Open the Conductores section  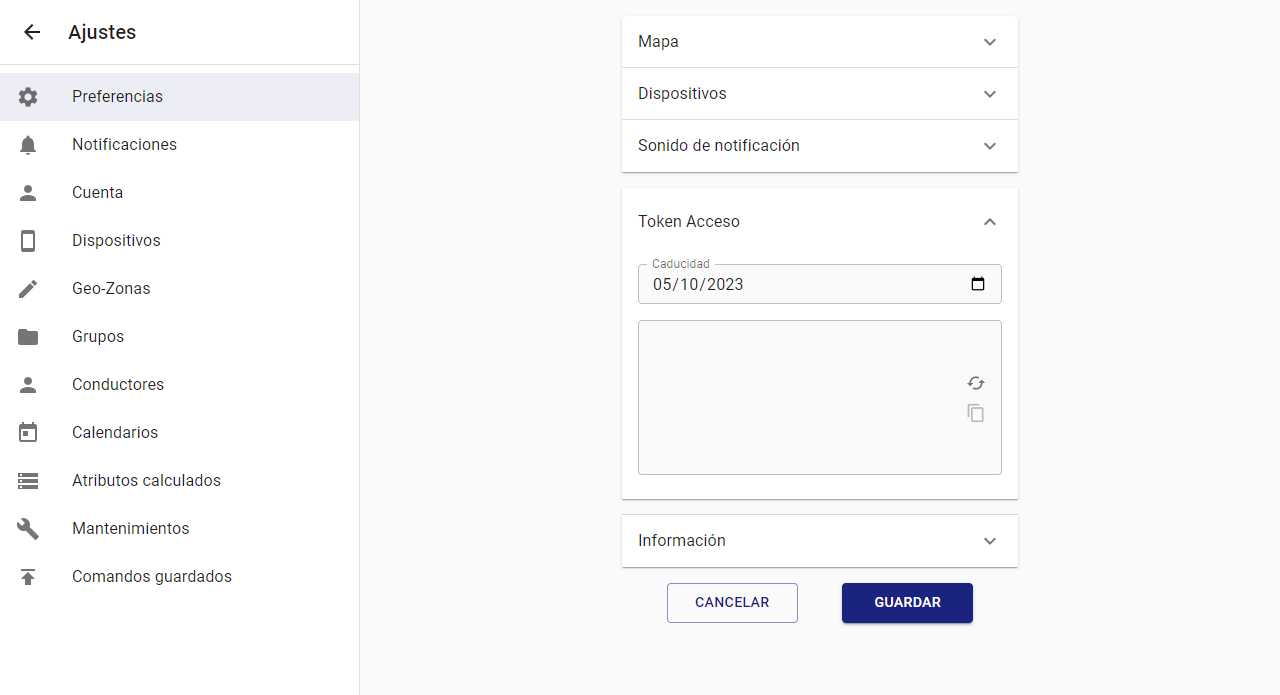pos(180,385)
